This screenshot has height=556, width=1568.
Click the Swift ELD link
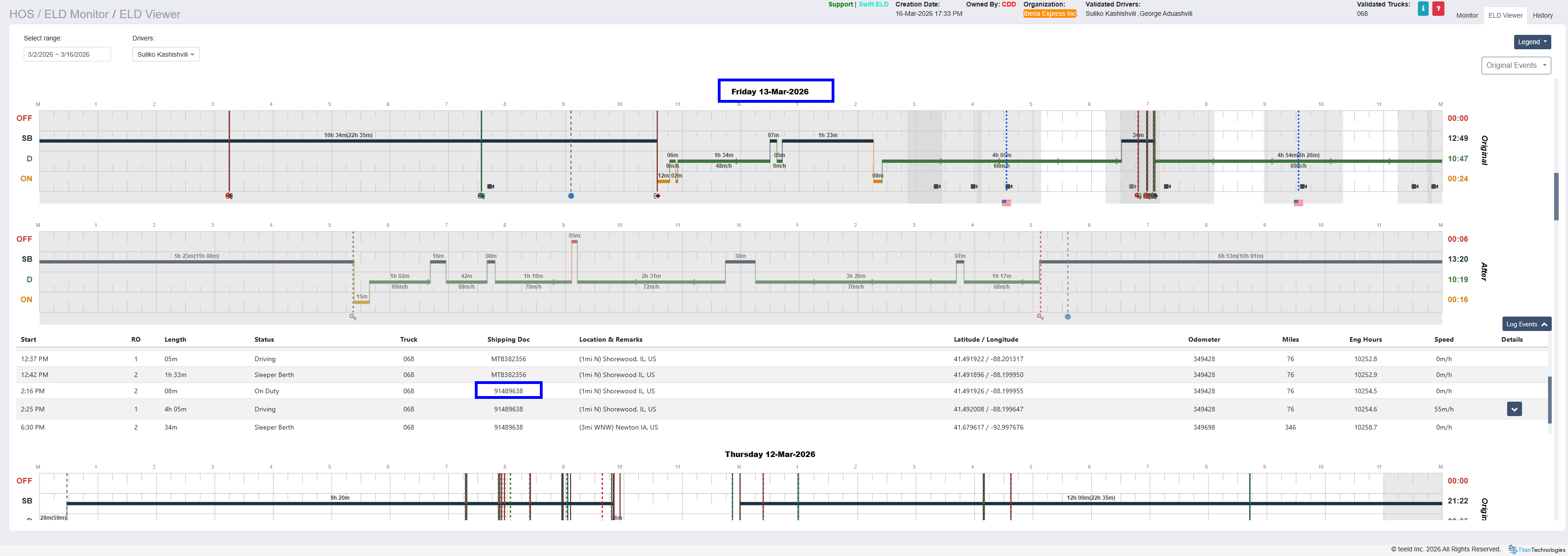873,4
